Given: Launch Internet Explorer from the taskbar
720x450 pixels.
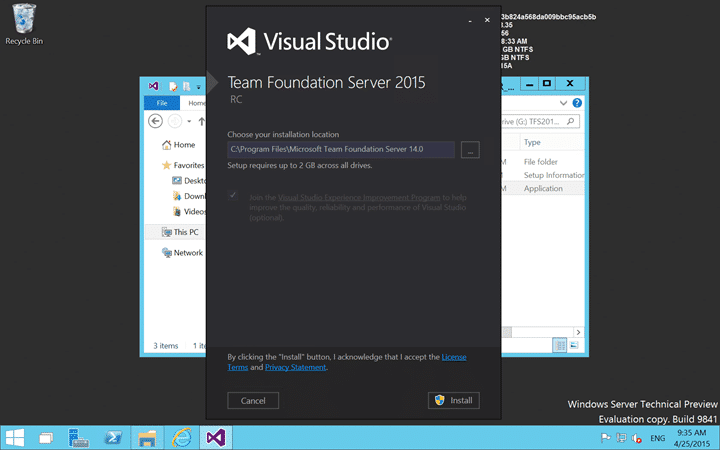Looking at the screenshot, I should point(181,438).
